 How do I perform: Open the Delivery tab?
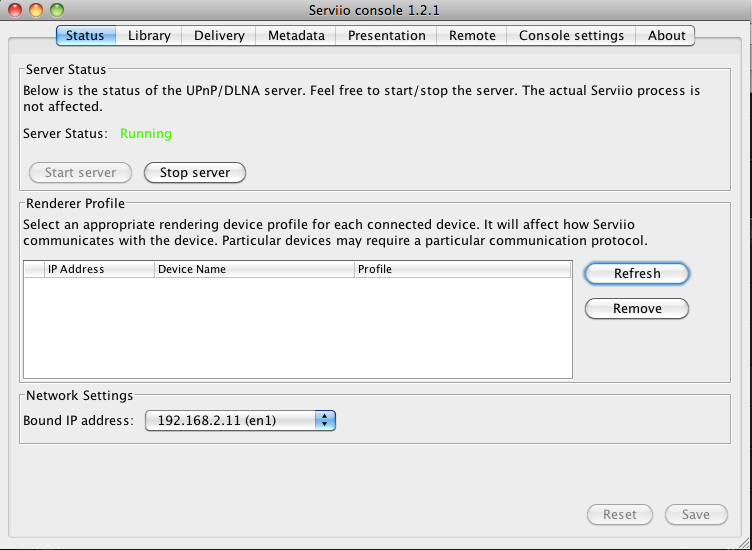coord(219,35)
